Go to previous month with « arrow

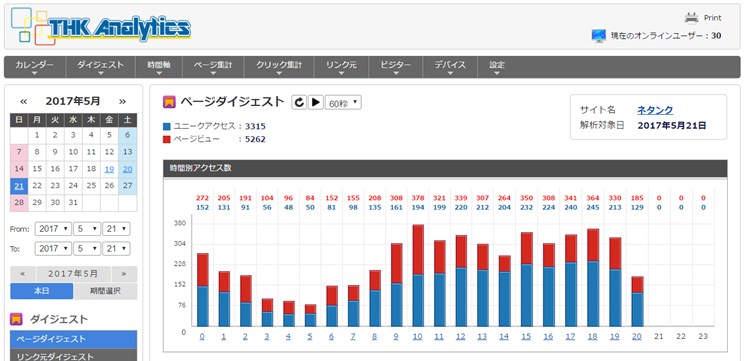[x=23, y=101]
